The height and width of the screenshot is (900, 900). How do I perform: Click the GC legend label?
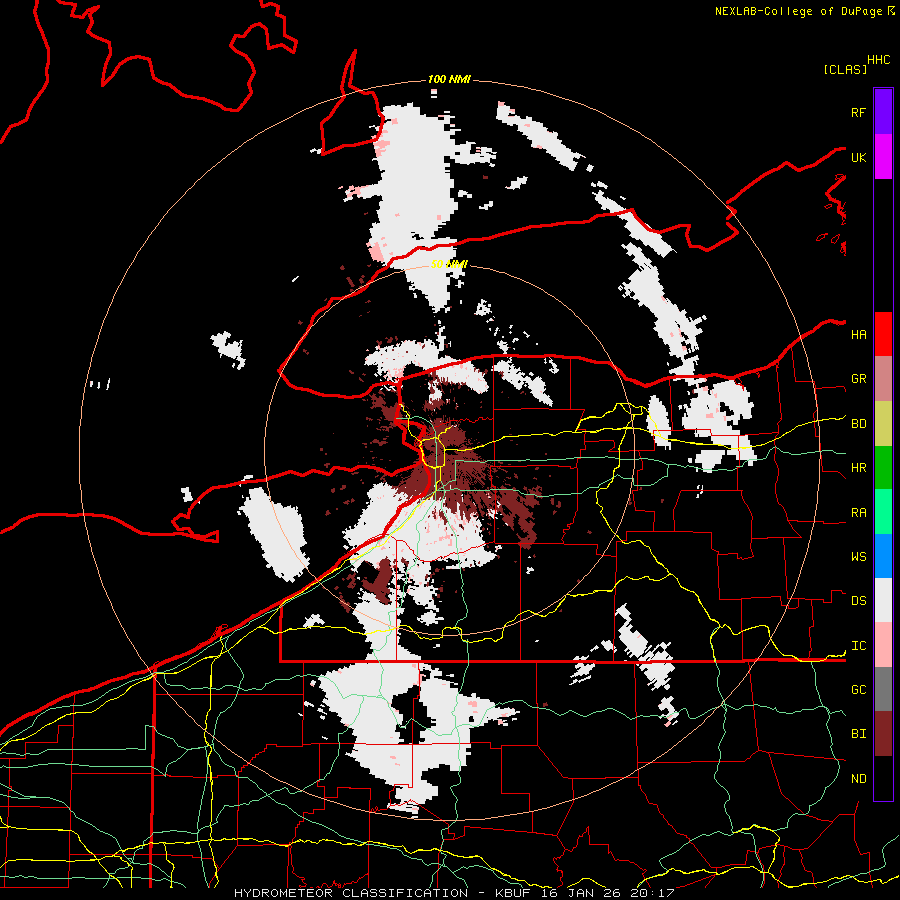point(858,690)
